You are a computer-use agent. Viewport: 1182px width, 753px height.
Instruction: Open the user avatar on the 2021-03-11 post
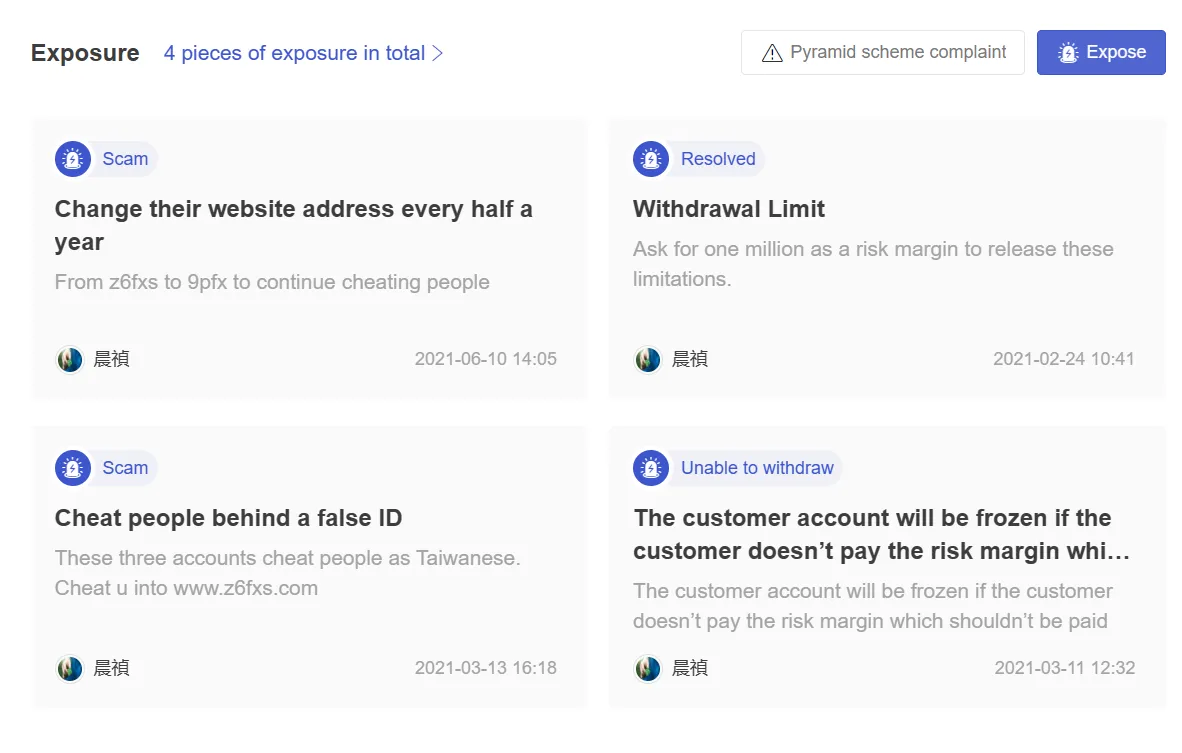[x=648, y=669]
